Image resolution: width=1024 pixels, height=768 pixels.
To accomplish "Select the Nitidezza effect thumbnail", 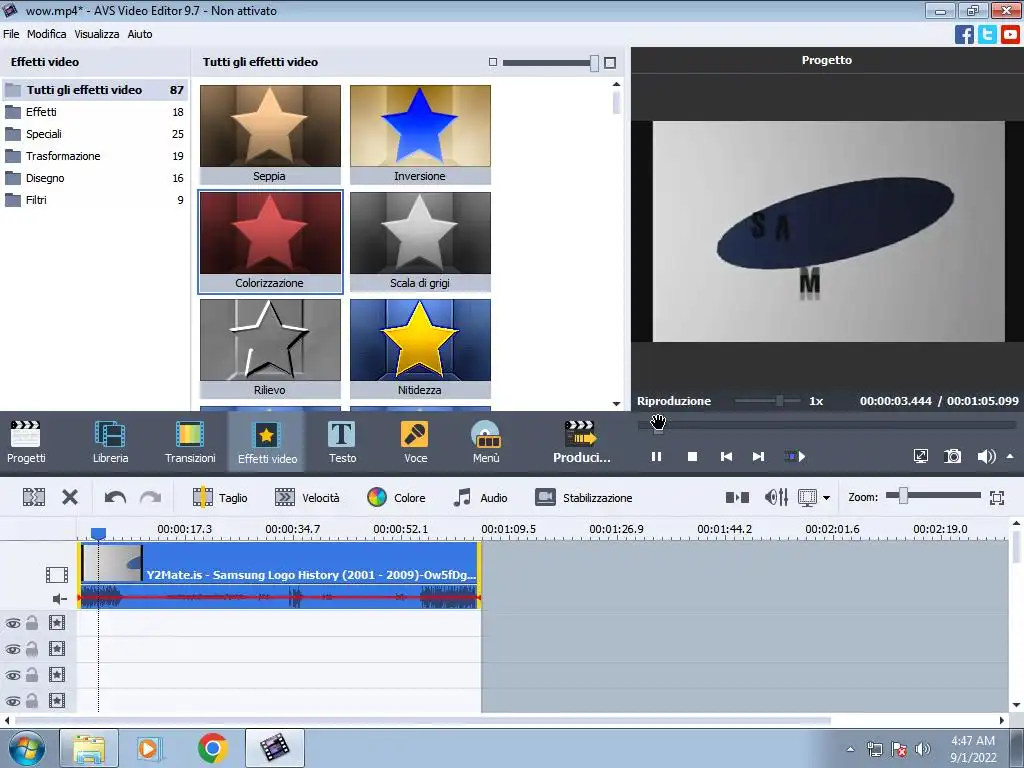I will (420, 348).
